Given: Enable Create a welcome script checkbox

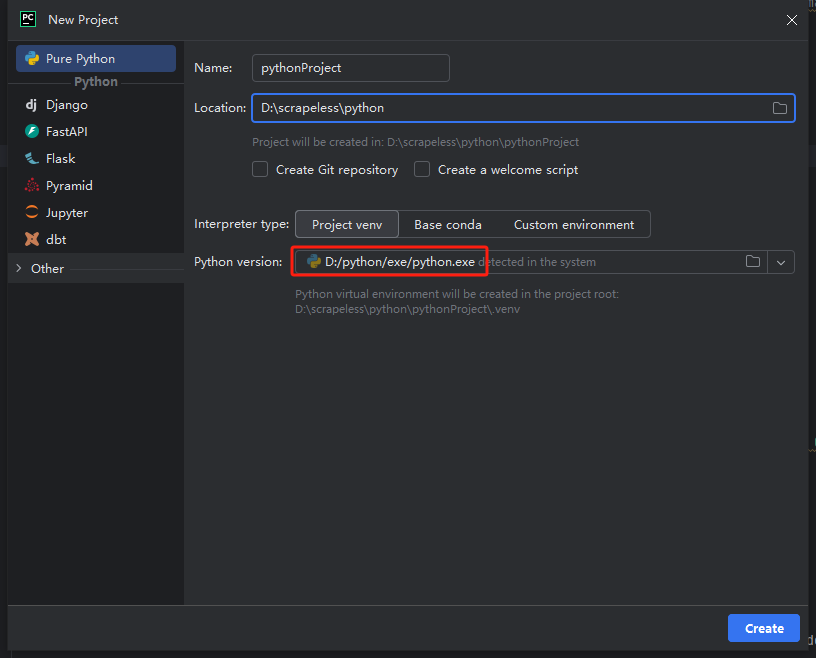Looking at the screenshot, I should (422, 170).
